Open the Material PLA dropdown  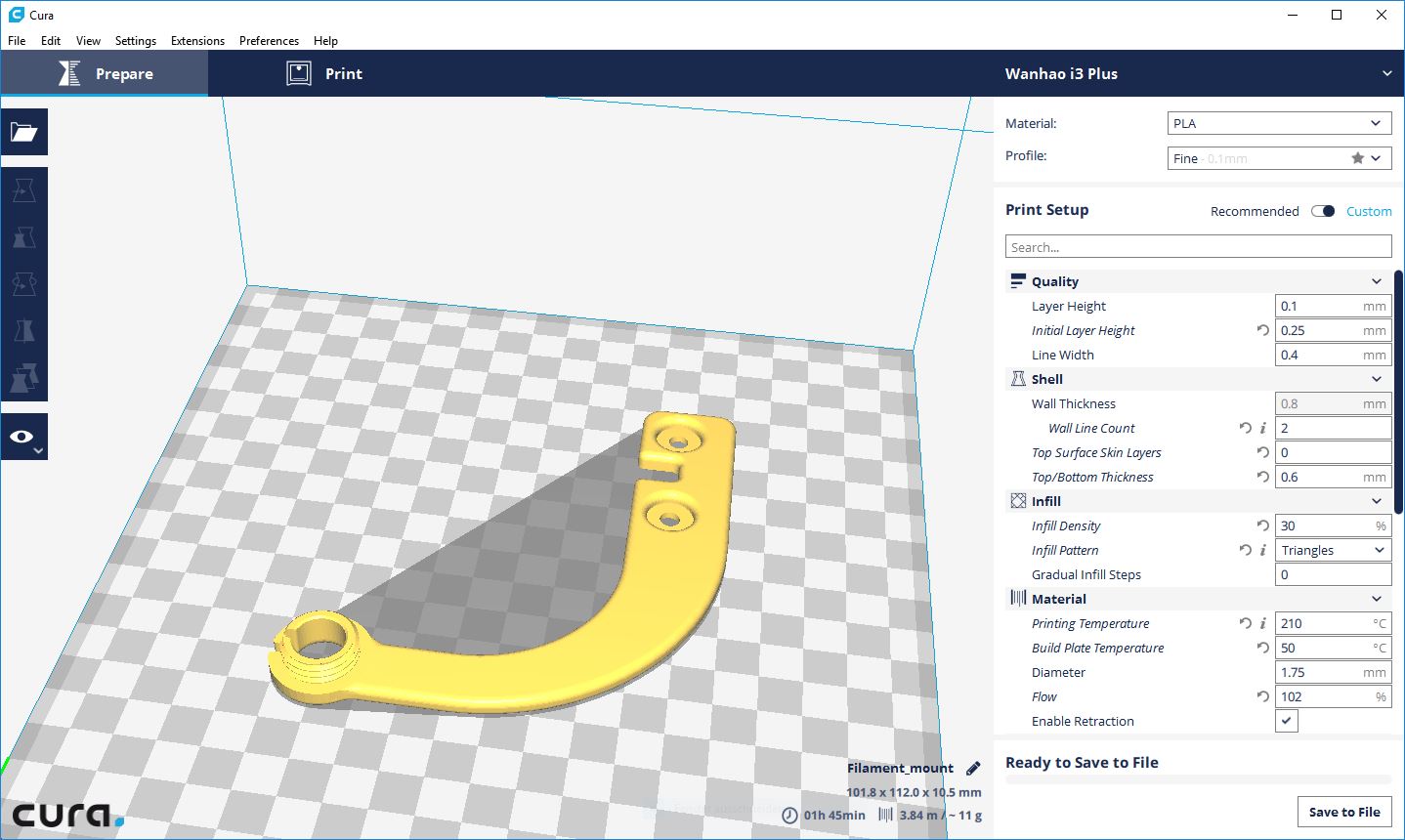tap(1280, 123)
